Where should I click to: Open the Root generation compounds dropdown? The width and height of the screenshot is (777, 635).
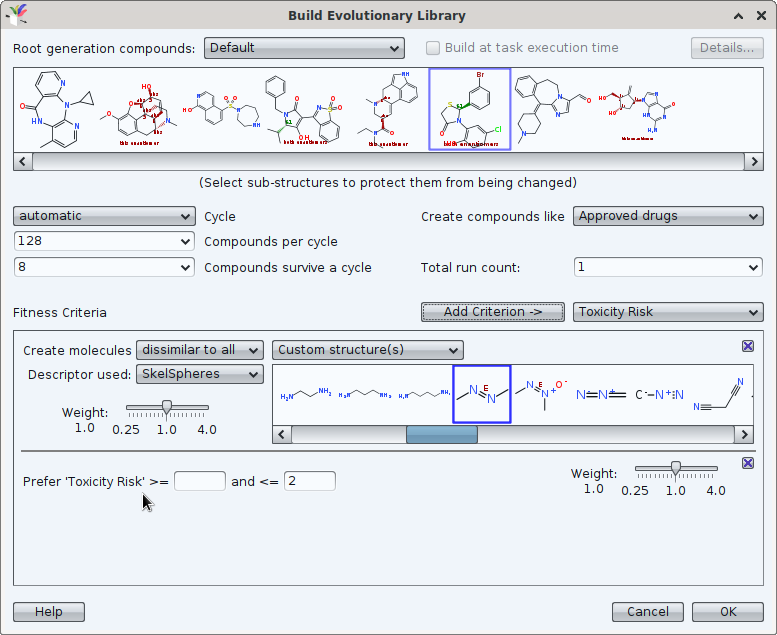click(304, 48)
